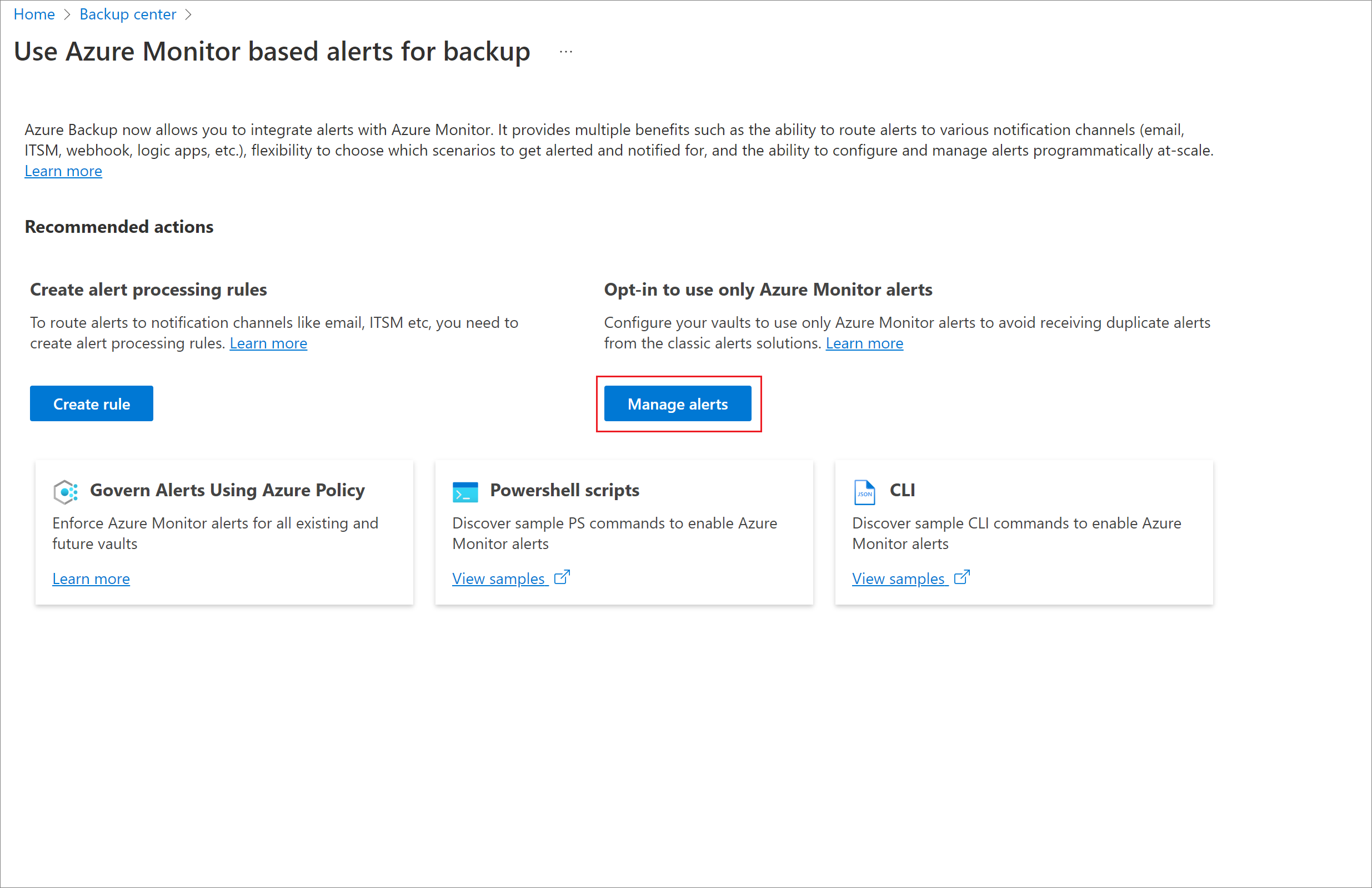
Task: Open Learn more link under Govern Alerts section
Action: point(91,578)
